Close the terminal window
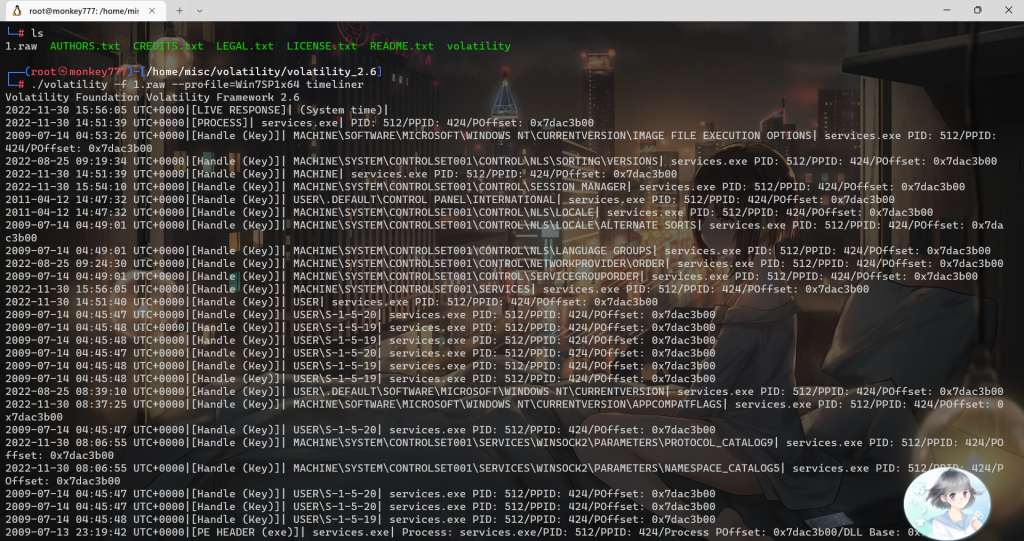Screen dimensions: 1024x541 click(1008, 10)
